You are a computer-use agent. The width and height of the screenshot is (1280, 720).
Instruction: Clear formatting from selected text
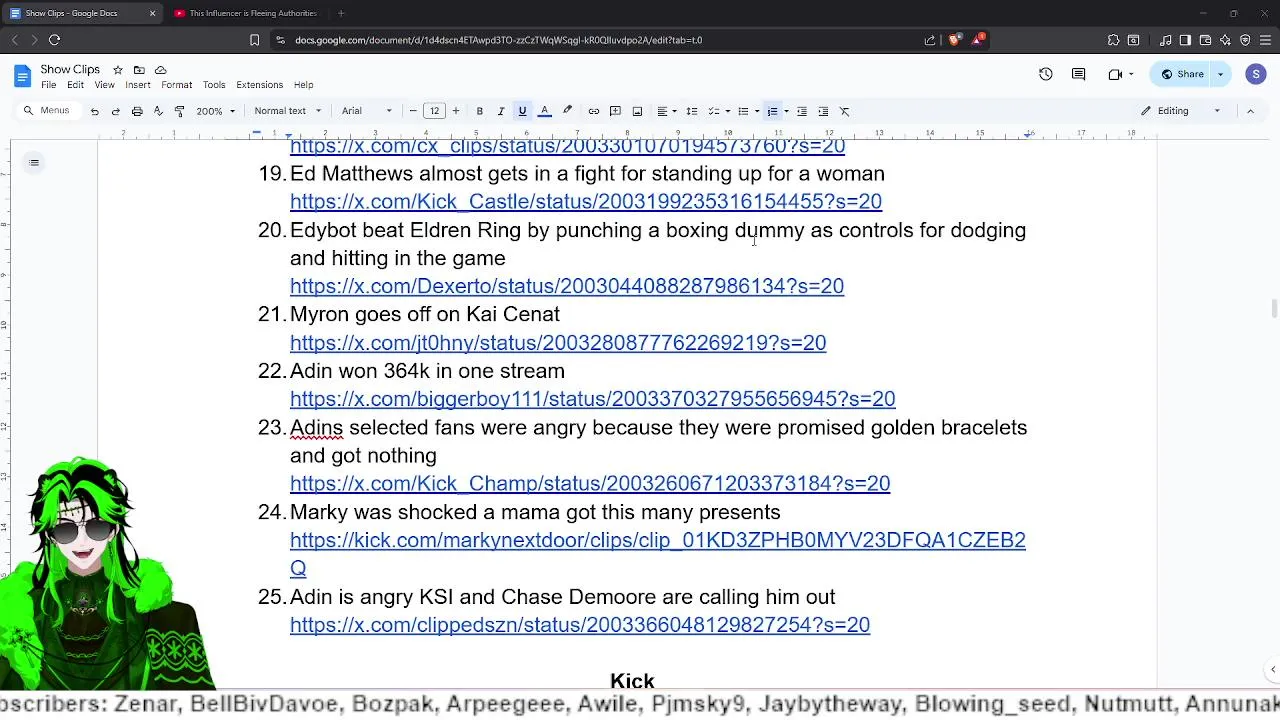845,111
